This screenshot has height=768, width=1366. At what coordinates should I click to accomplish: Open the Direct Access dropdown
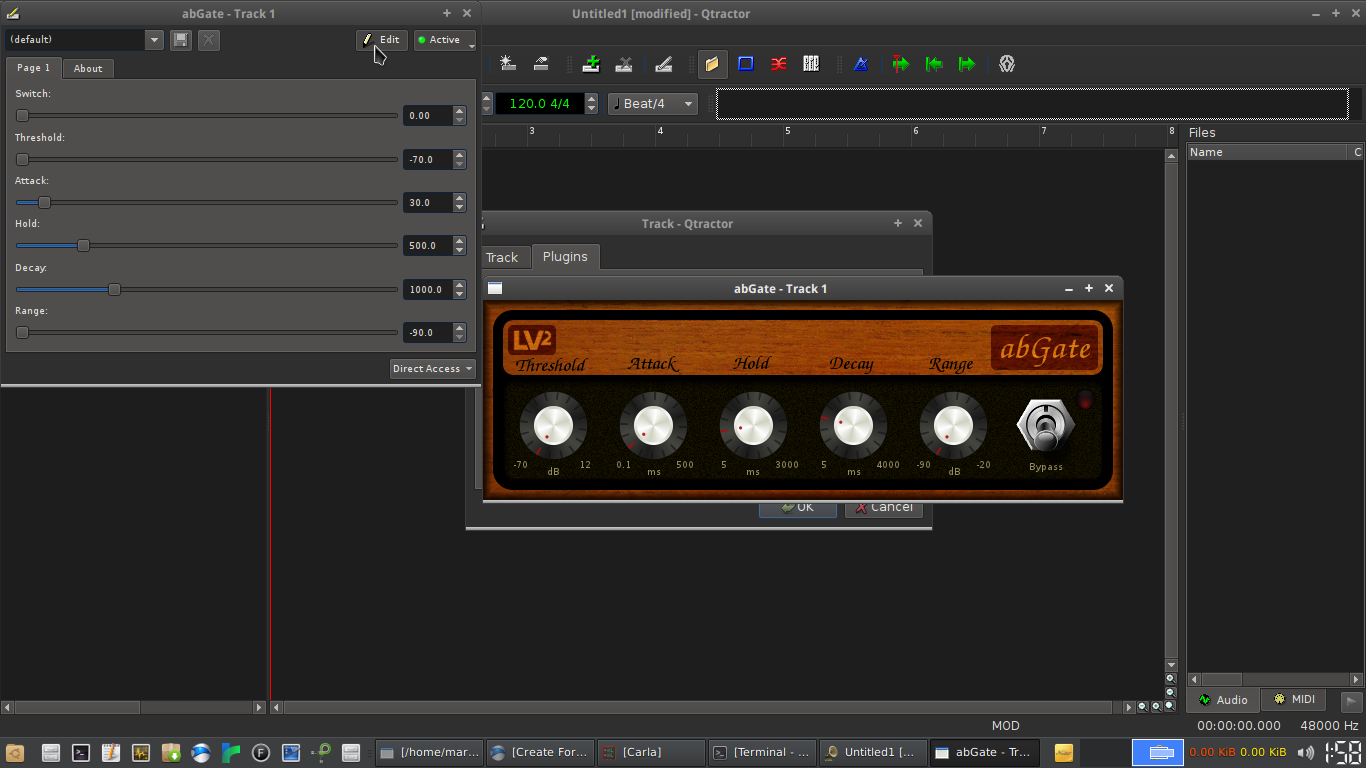(433, 369)
